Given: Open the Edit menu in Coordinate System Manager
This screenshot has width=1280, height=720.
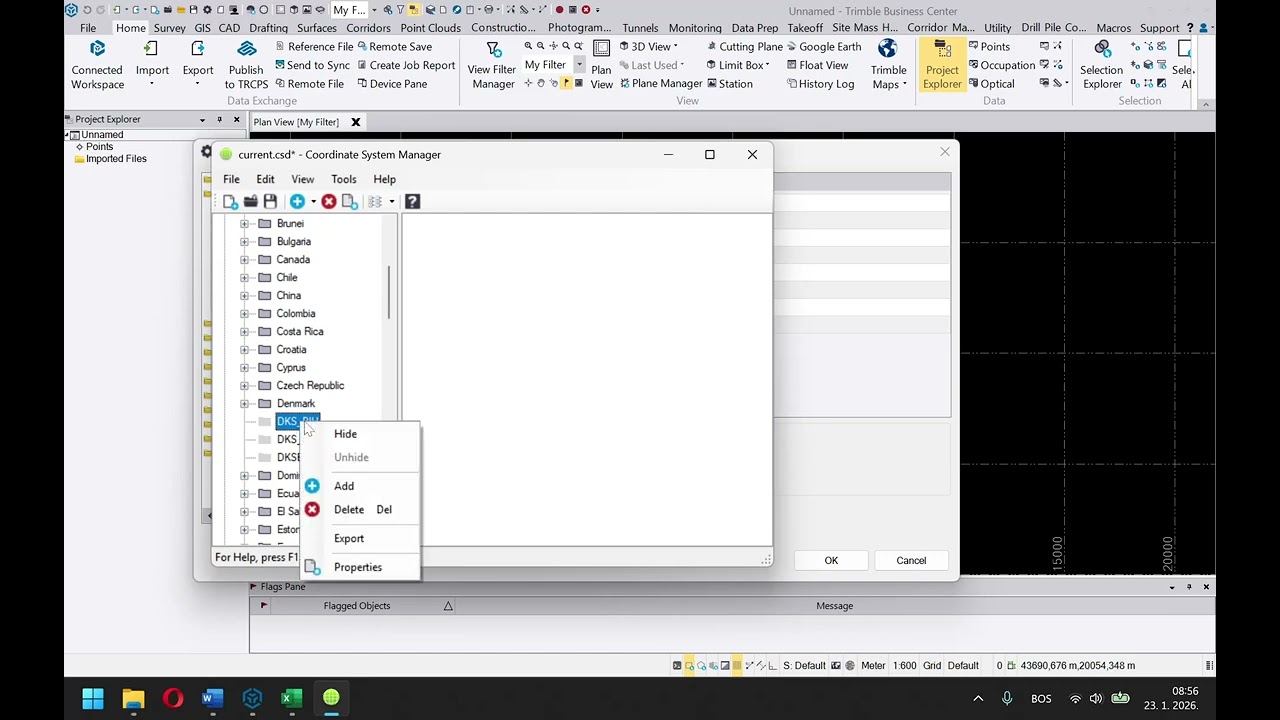Looking at the screenshot, I should pyautogui.click(x=265, y=180).
